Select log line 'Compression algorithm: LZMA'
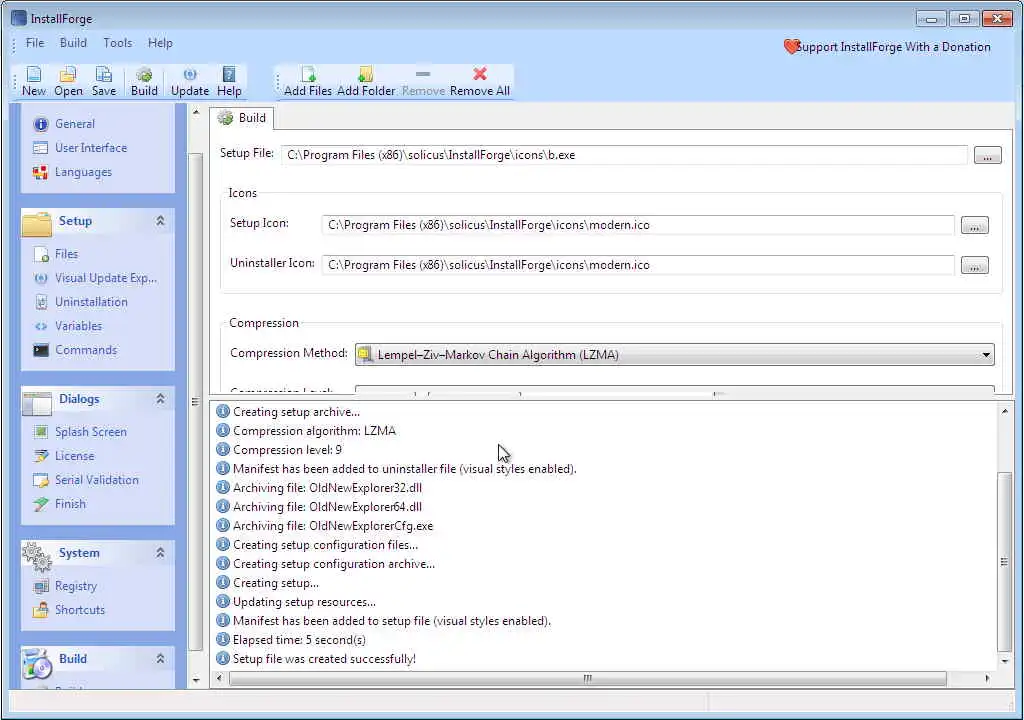This screenshot has width=1024, height=720. click(x=306, y=431)
